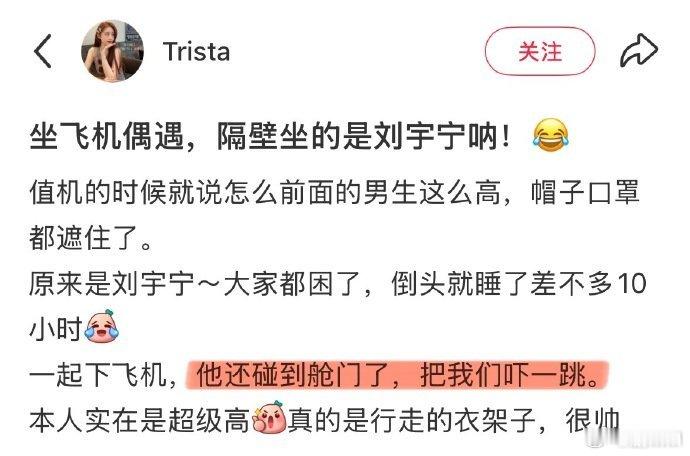Click the name 刘宇宁 in the title
The image size is (690, 456).
tap(419, 137)
